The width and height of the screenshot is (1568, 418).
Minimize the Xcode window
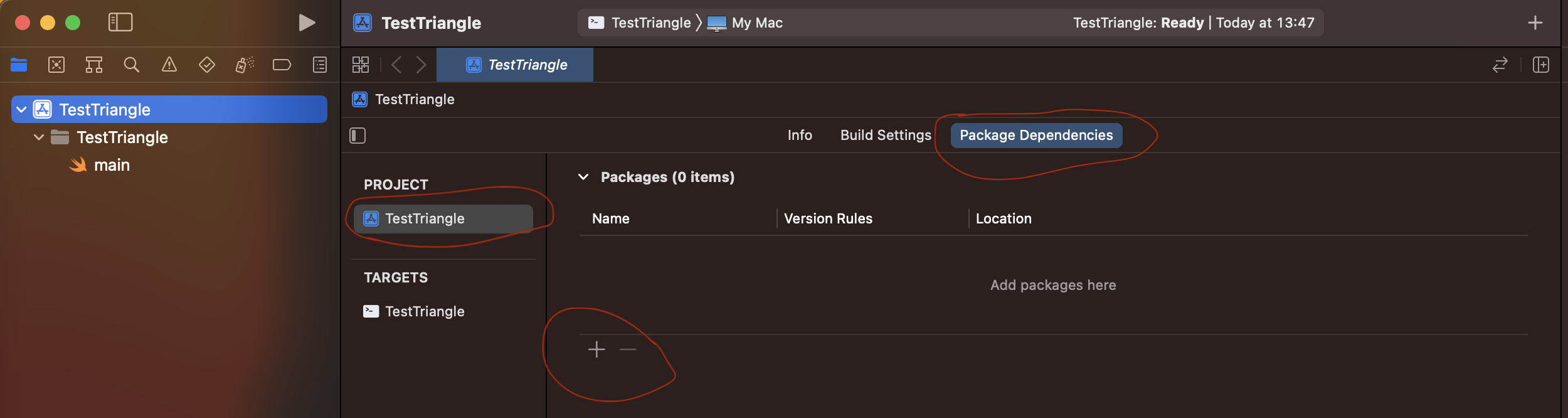(48, 23)
